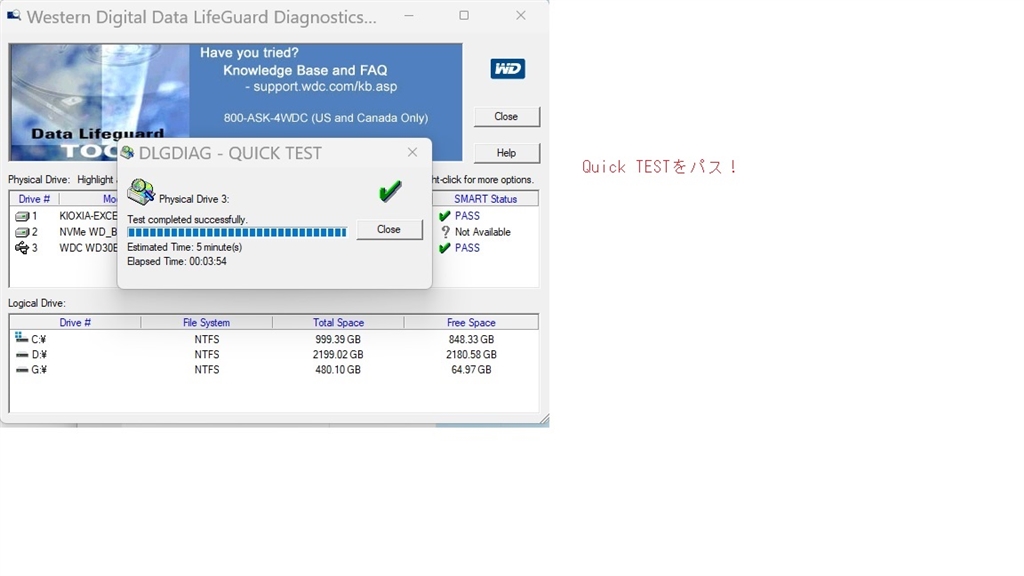Click the Quick Test progress bar
Viewport: 1024px width, 576px height.
coord(236,232)
